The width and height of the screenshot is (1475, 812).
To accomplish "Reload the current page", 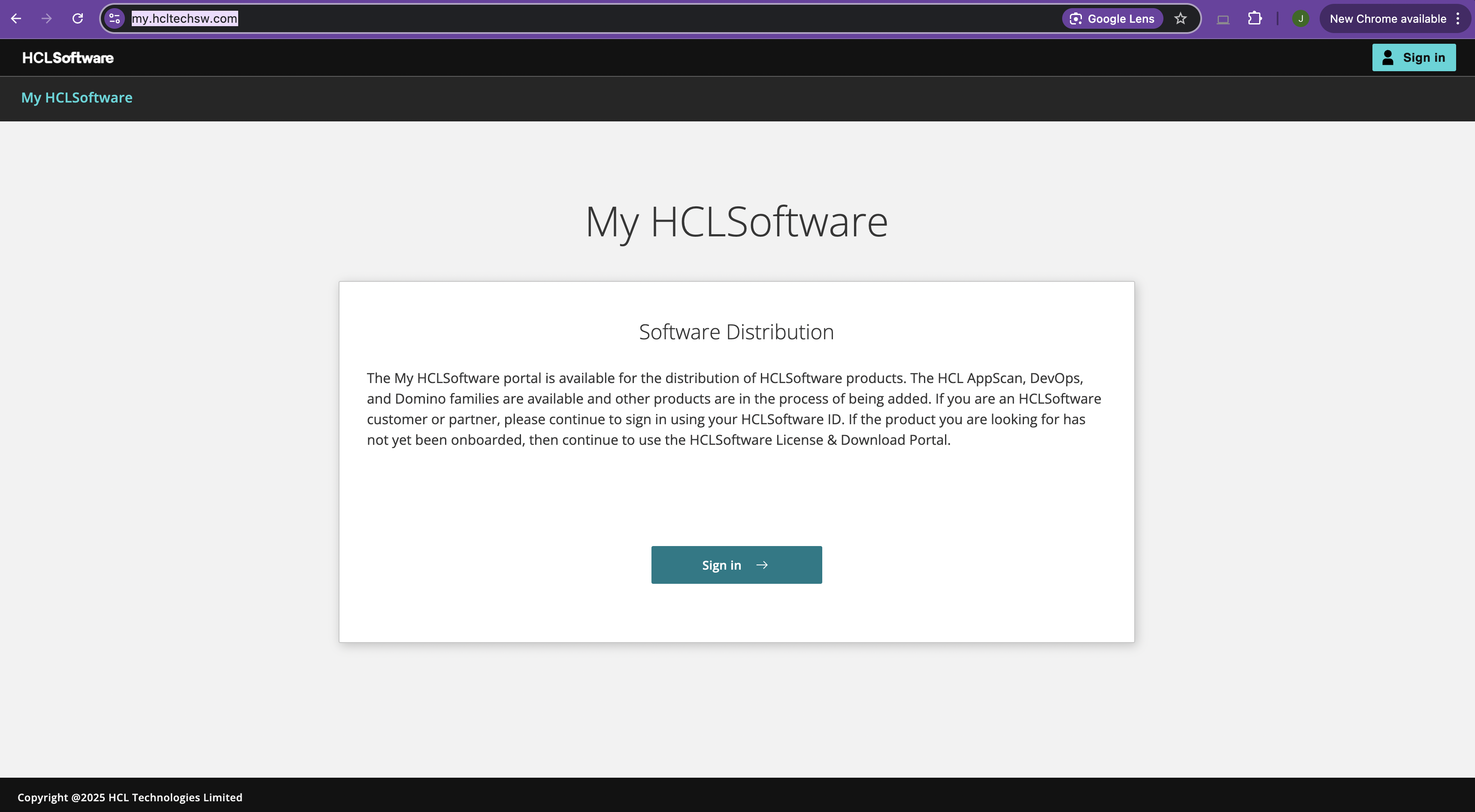I will click(x=77, y=18).
